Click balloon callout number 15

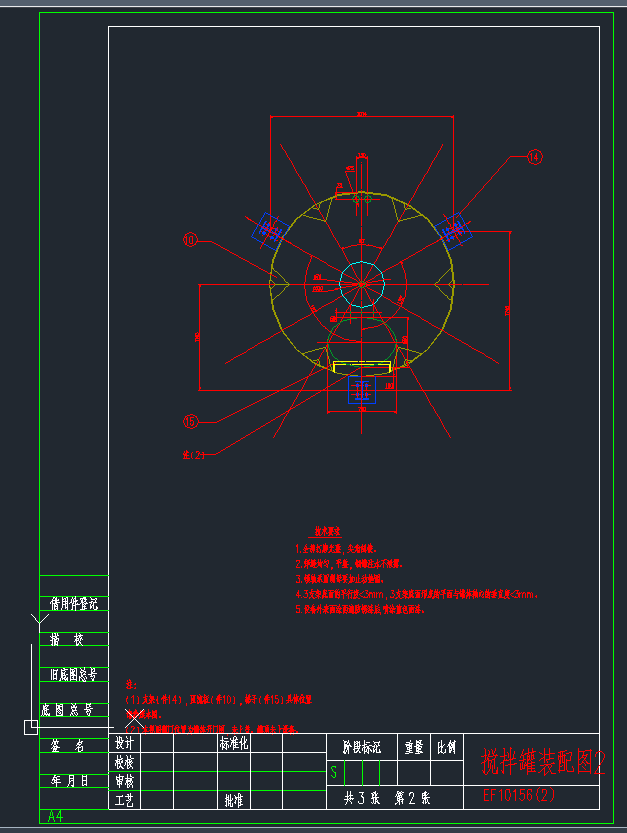(x=190, y=421)
